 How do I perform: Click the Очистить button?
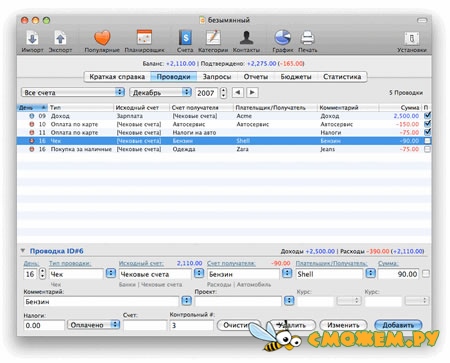point(239,325)
